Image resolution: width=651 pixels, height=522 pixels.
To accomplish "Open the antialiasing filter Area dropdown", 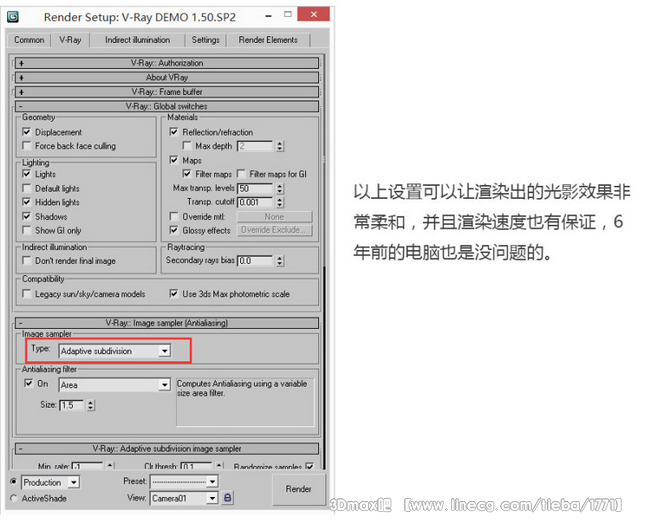I will [x=115, y=385].
